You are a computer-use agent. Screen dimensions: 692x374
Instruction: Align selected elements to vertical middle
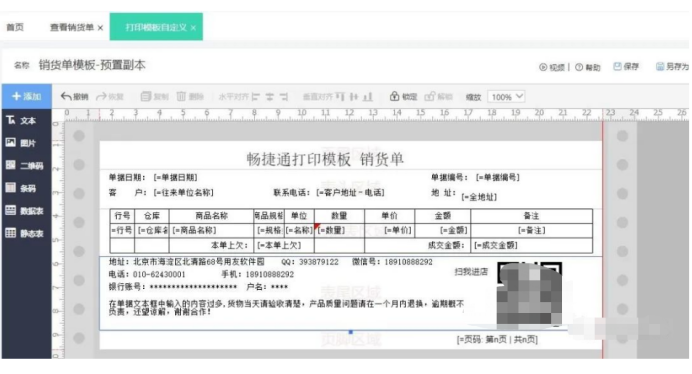[x=354, y=97]
